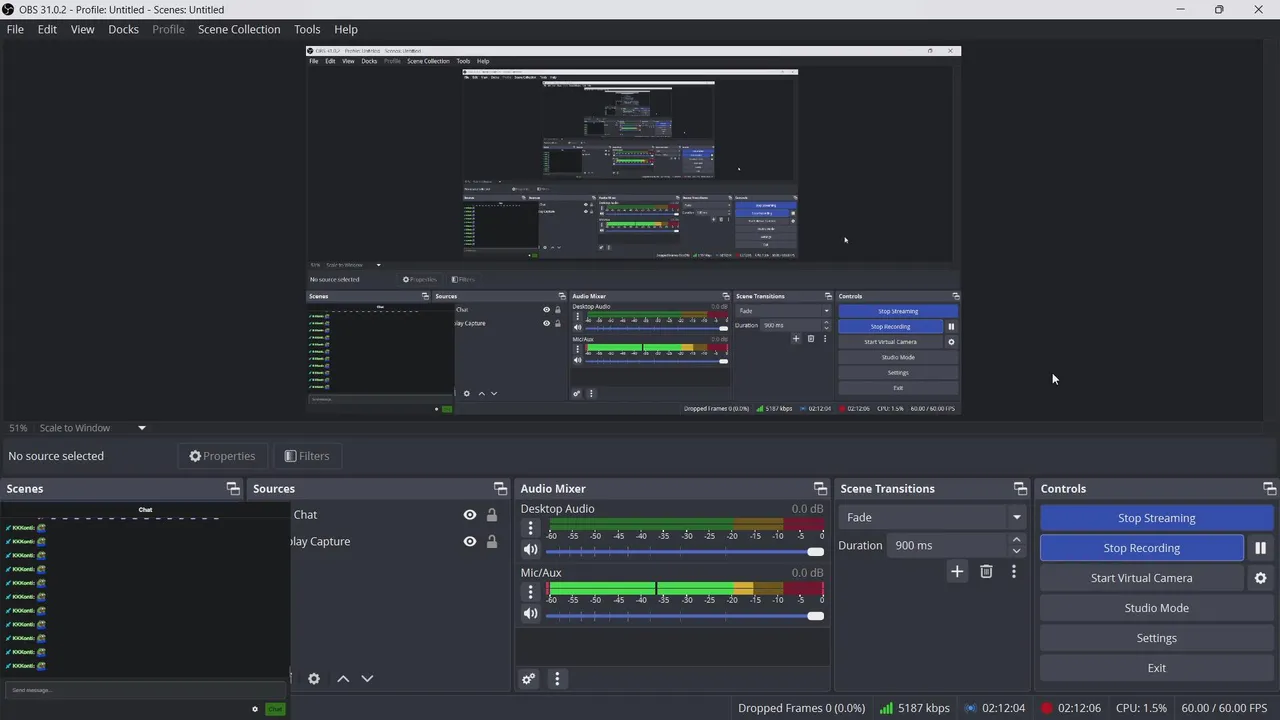Viewport: 1280px width, 720px height.
Task: Click the CPU: 1.5% status text
Action: [1141, 708]
